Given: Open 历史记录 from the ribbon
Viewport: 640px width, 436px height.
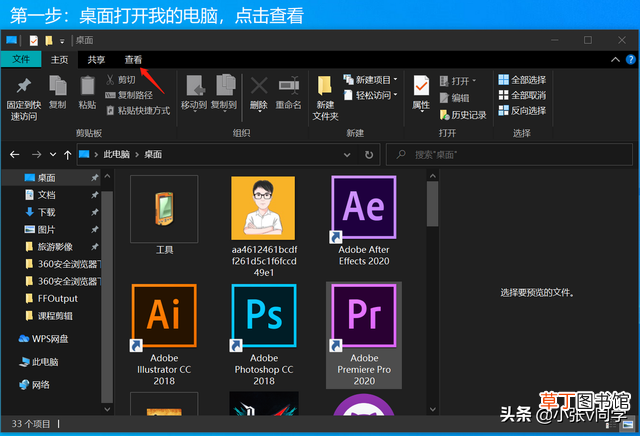Looking at the screenshot, I should point(463,115).
